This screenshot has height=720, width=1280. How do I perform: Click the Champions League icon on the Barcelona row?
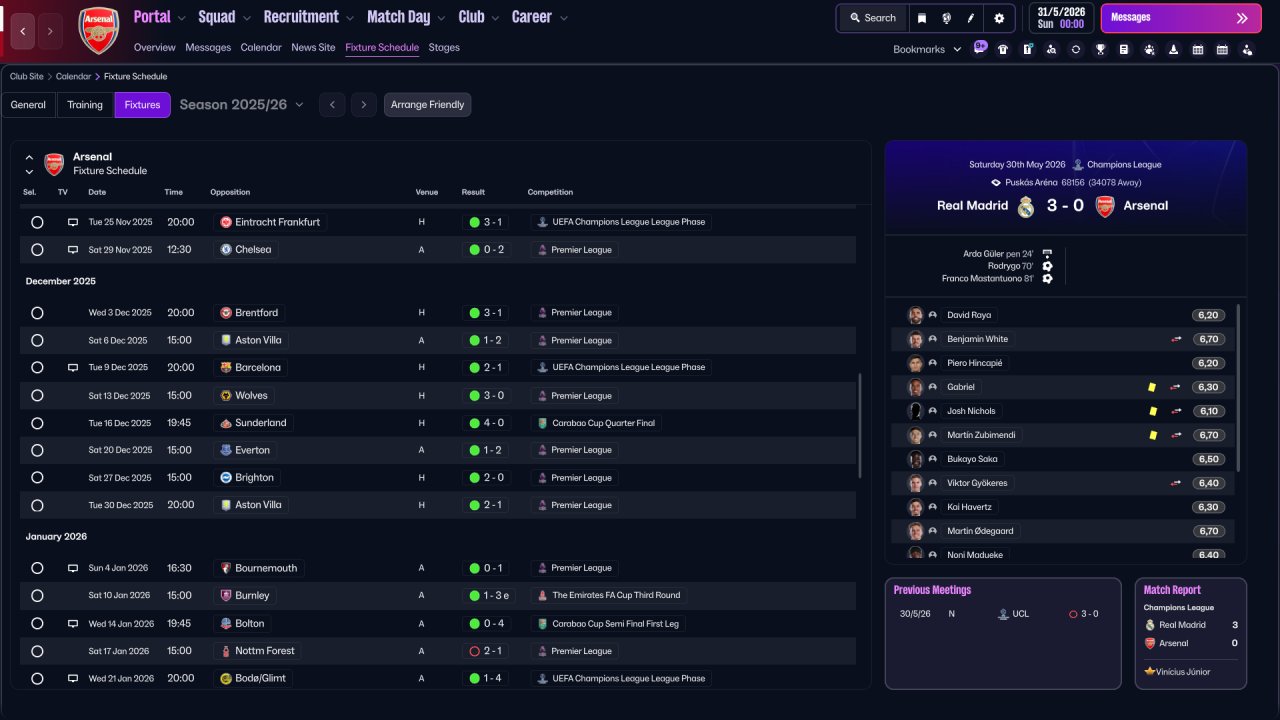tap(542, 368)
